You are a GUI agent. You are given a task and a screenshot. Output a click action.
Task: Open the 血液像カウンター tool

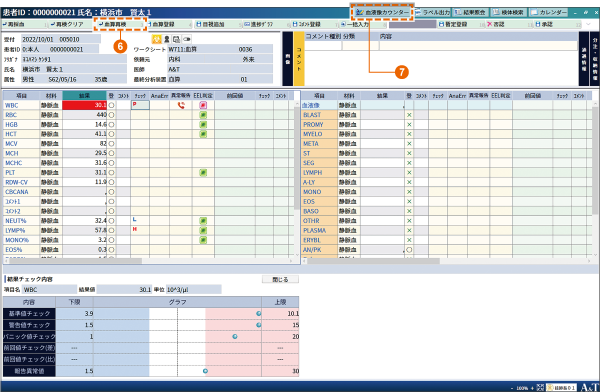(x=382, y=13)
